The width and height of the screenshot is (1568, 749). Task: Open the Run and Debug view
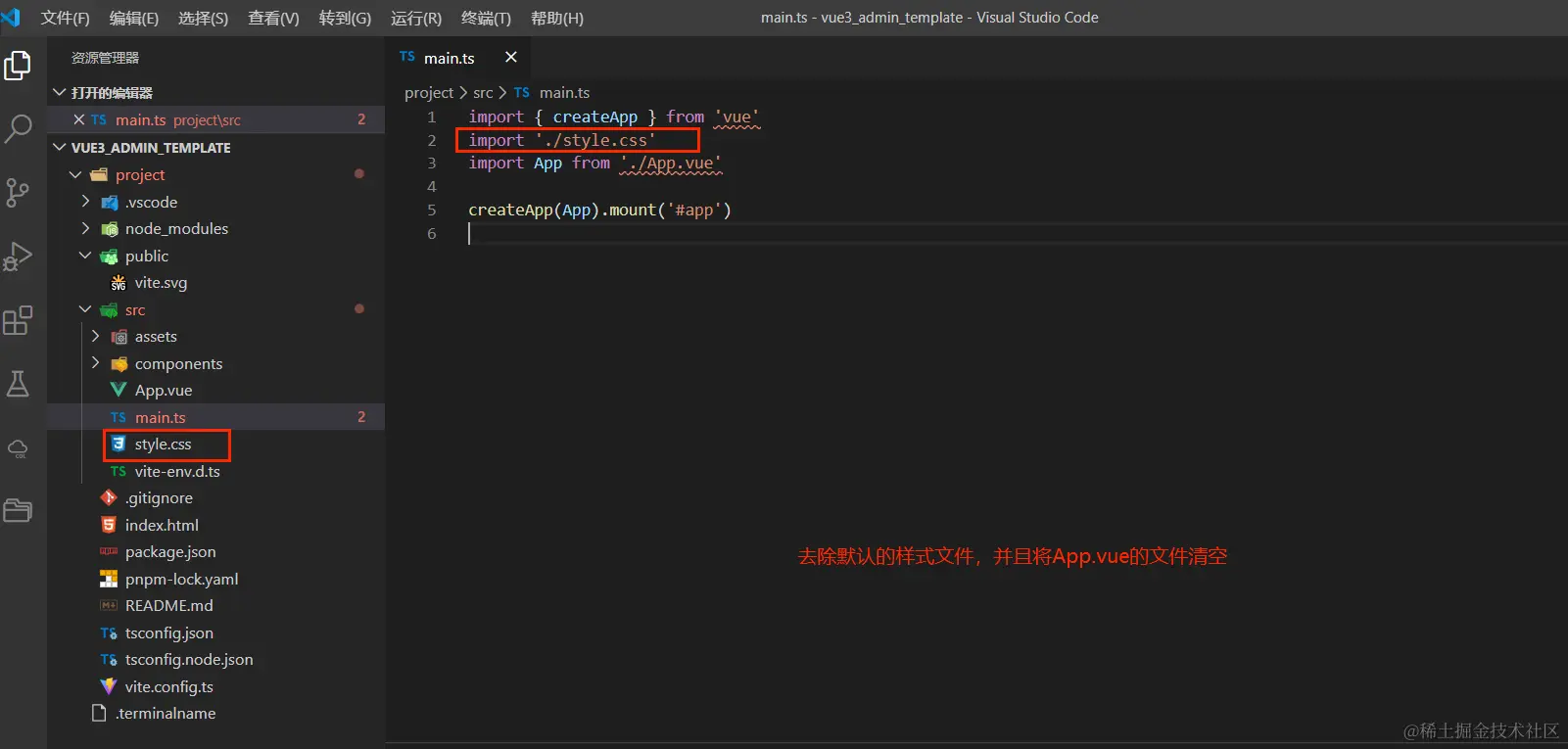[18, 257]
